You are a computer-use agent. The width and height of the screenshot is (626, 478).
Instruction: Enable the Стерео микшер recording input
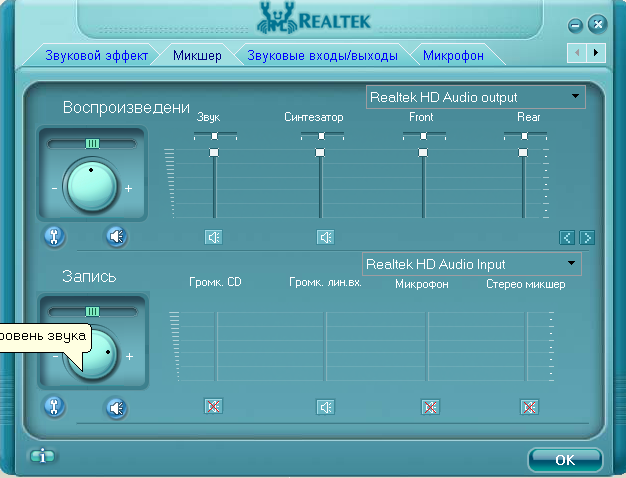529,407
